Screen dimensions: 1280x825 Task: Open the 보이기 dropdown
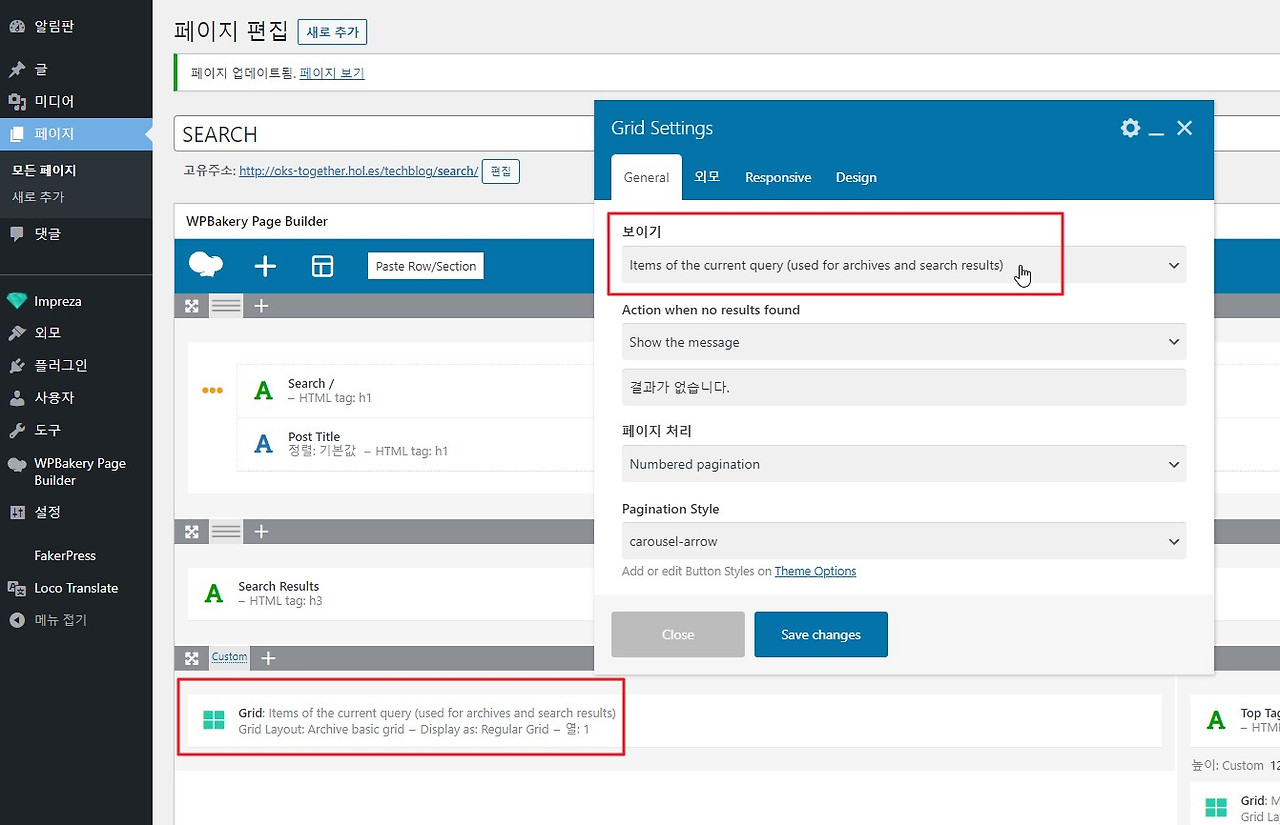pos(904,265)
